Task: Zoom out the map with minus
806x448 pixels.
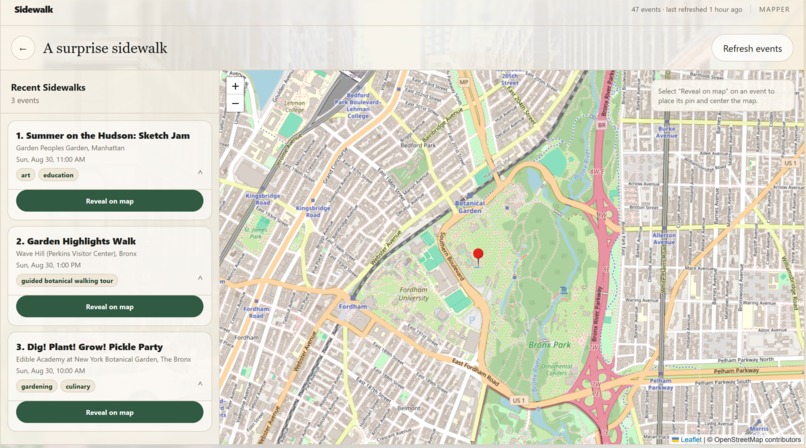Action: (x=235, y=103)
